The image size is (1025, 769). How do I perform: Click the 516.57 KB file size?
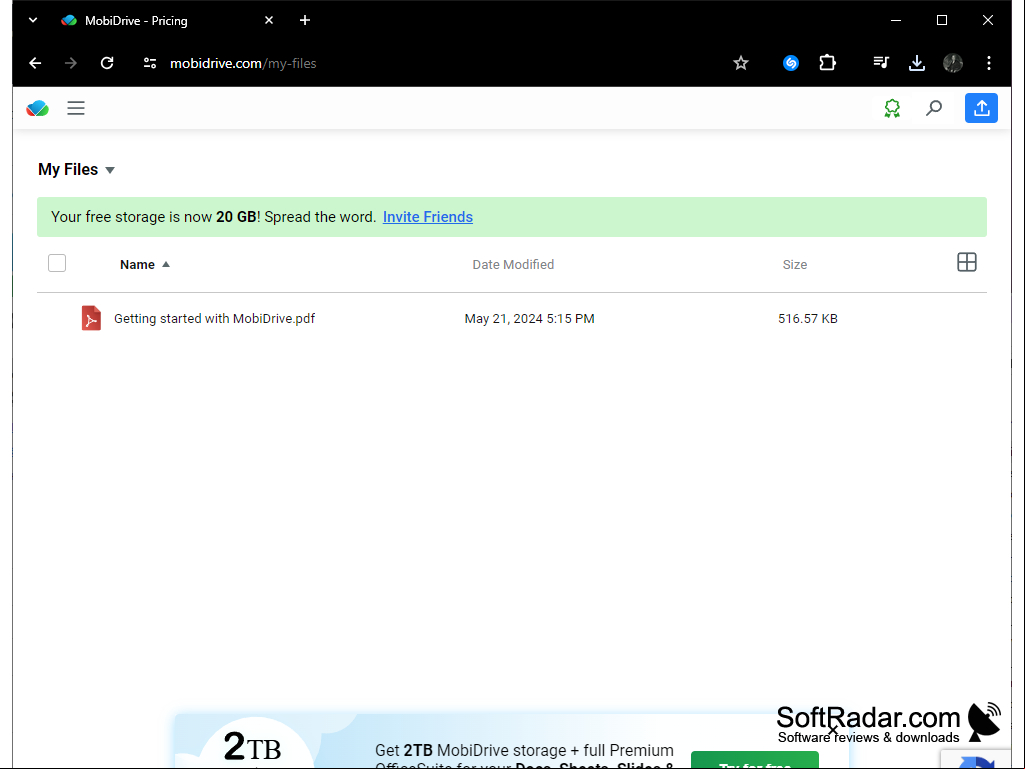(x=807, y=318)
